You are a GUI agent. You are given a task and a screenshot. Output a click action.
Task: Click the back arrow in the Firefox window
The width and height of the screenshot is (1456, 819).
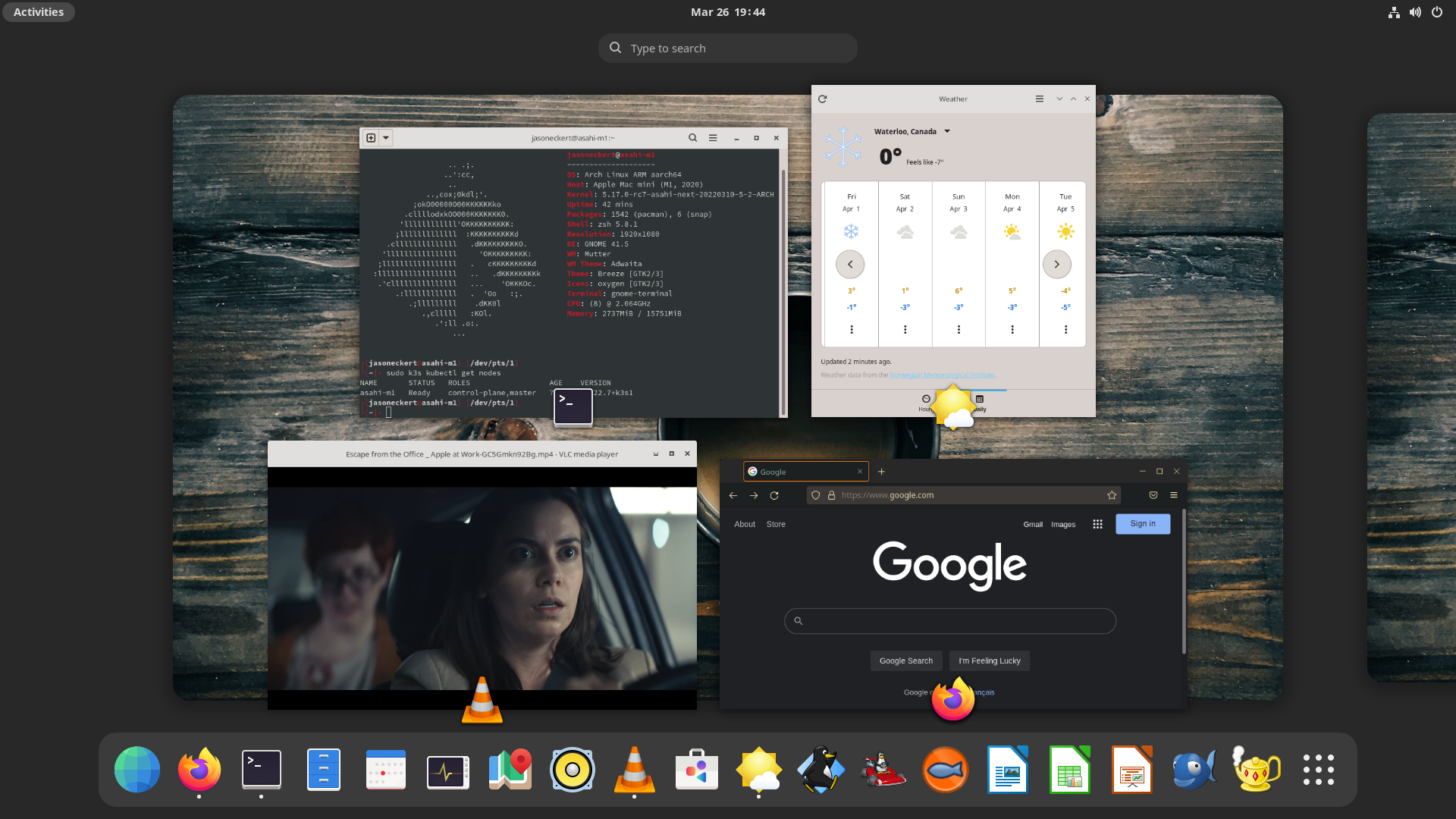click(733, 495)
